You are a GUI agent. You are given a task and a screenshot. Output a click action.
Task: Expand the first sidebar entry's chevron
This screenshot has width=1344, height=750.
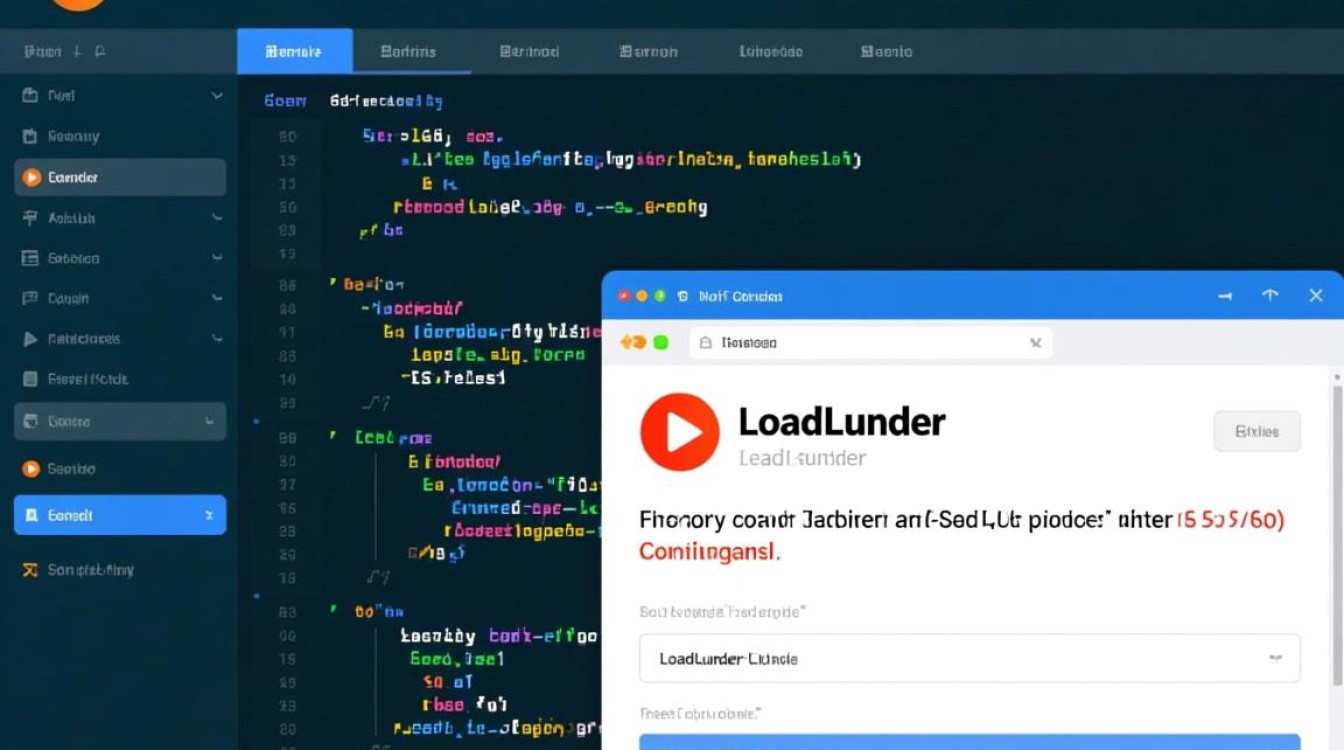pos(215,95)
